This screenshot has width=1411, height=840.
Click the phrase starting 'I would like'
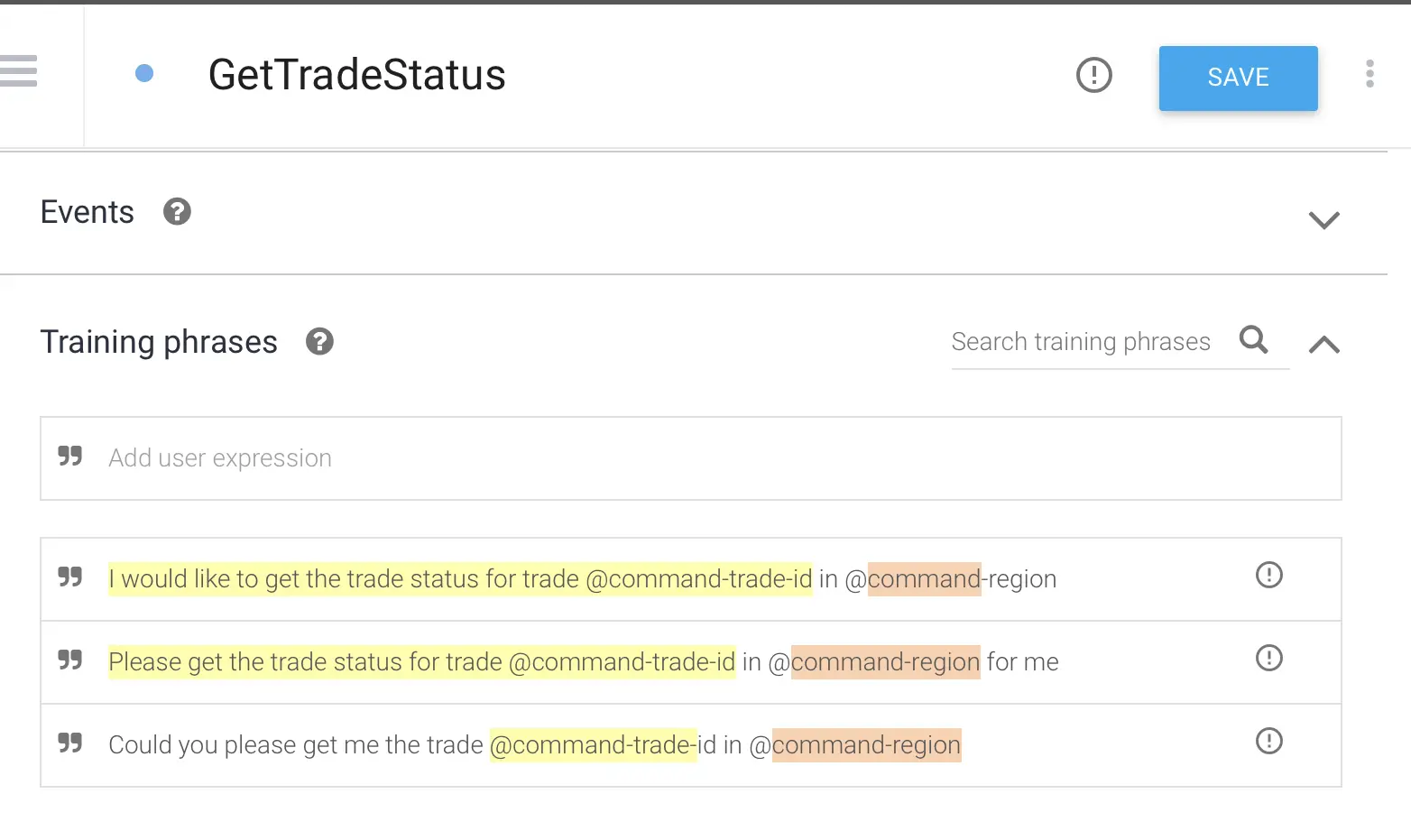[460, 579]
